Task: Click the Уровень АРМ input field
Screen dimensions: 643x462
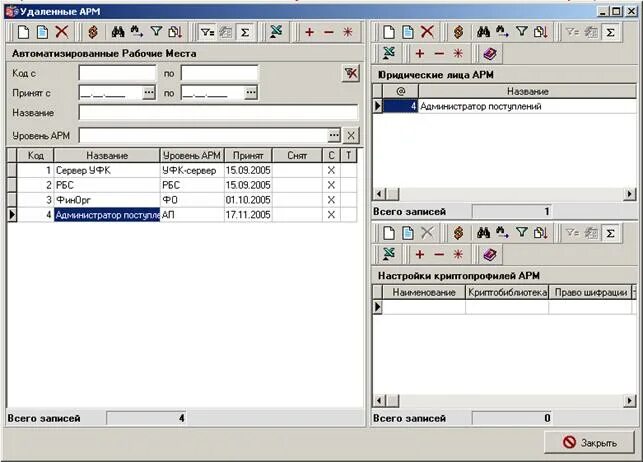Action: pos(203,135)
